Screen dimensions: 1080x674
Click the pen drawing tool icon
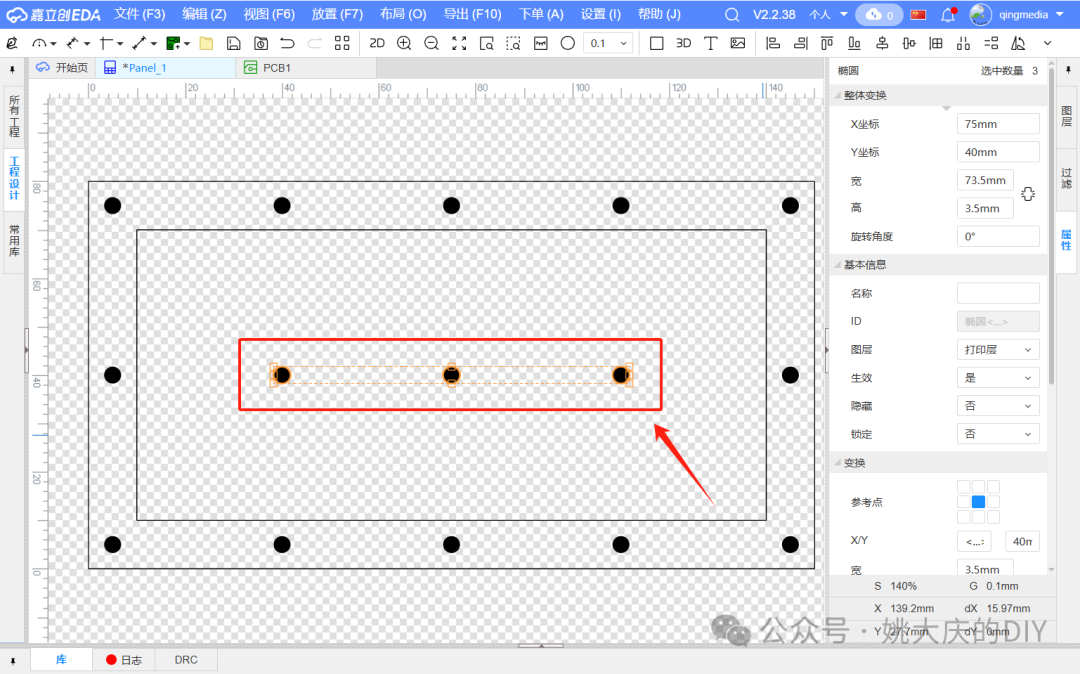click(x=12, y=43)
